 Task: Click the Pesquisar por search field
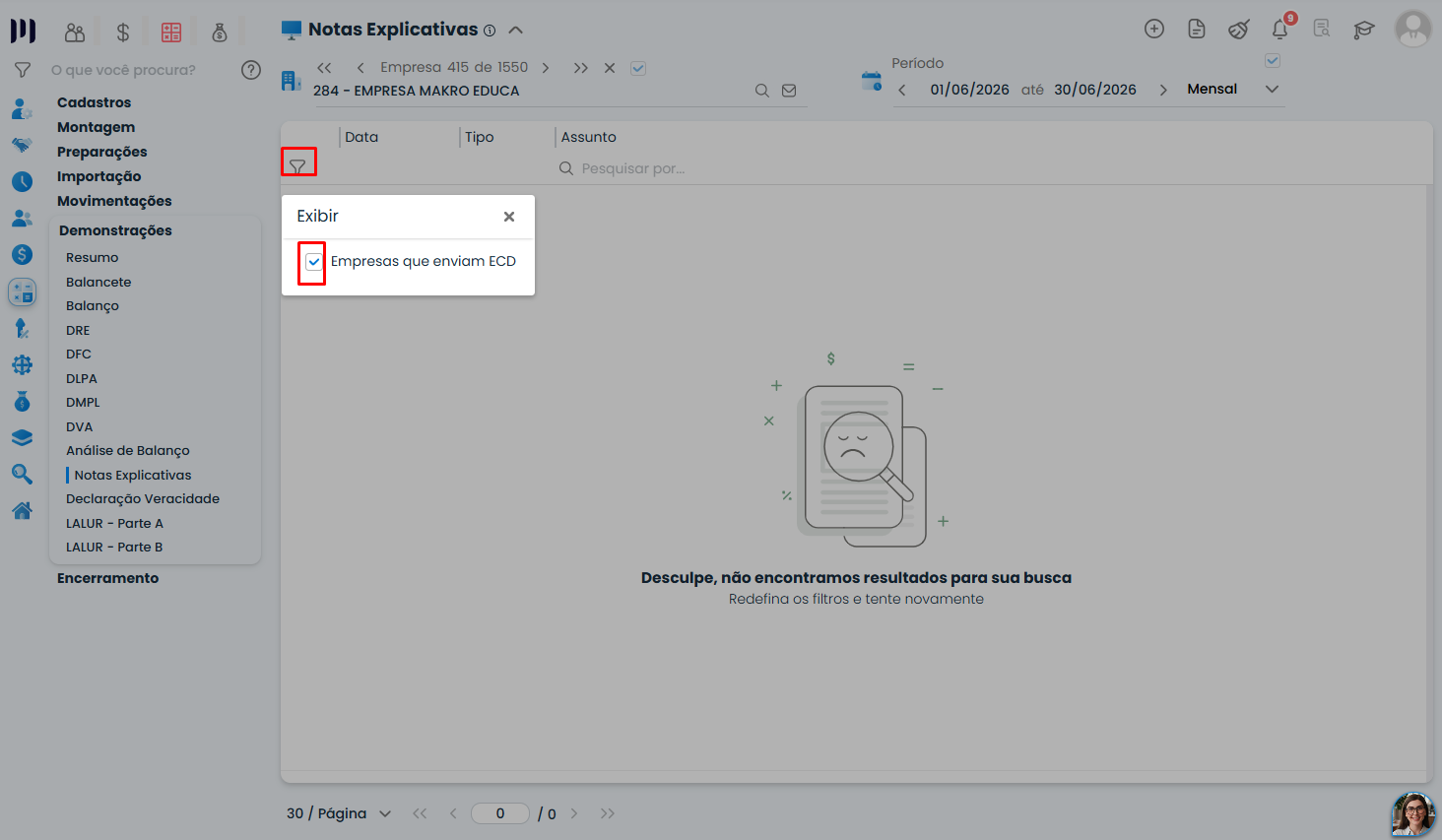[632, 168]
